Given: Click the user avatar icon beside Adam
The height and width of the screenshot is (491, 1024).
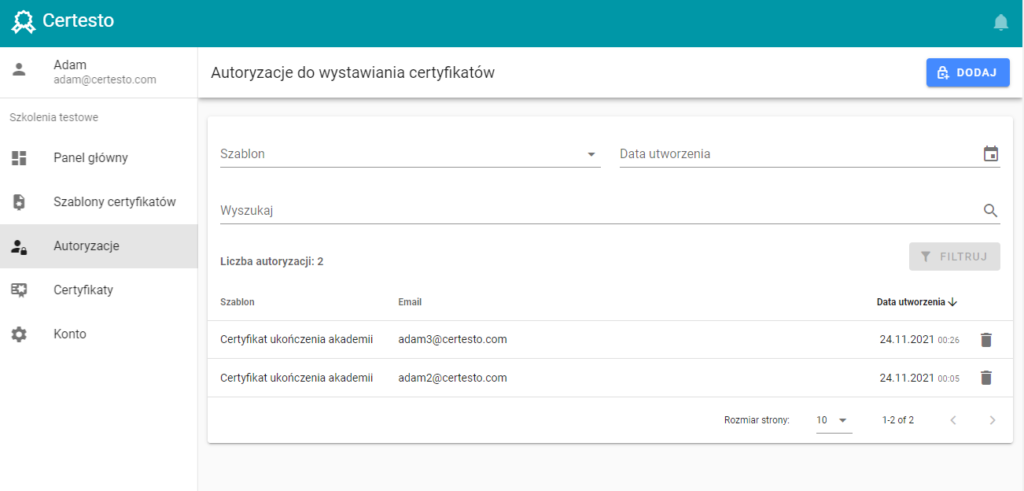Looking at the screenshot, I should (x=19, y=71).
